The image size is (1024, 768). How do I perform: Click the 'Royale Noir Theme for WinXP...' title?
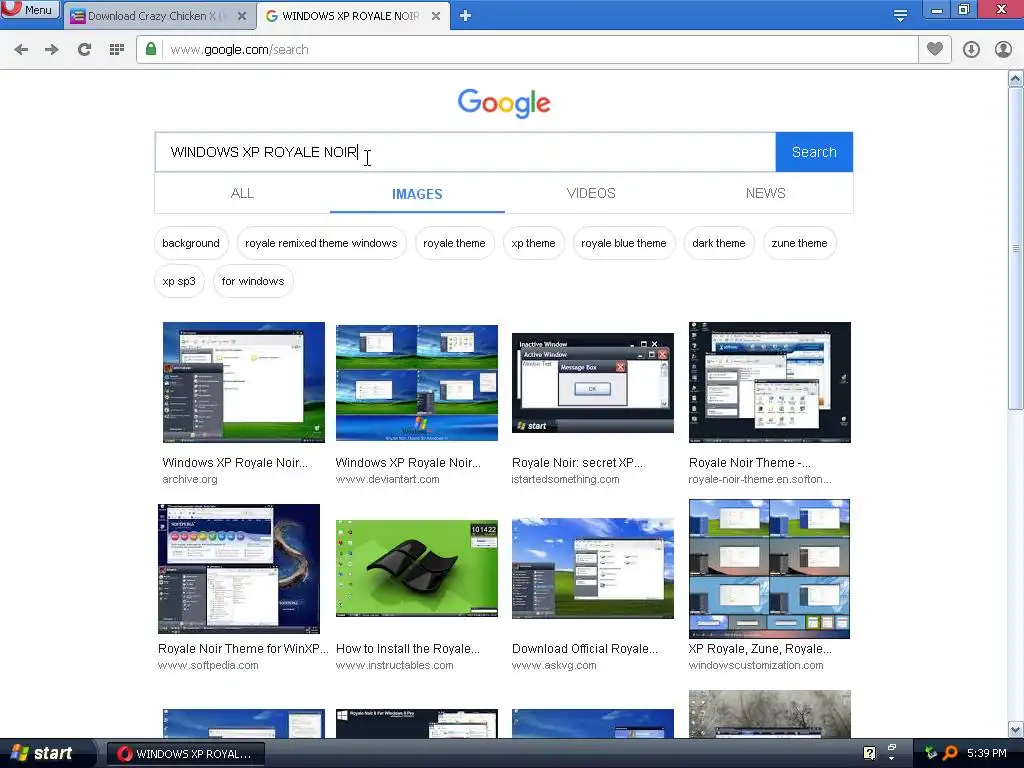(243, 648)
